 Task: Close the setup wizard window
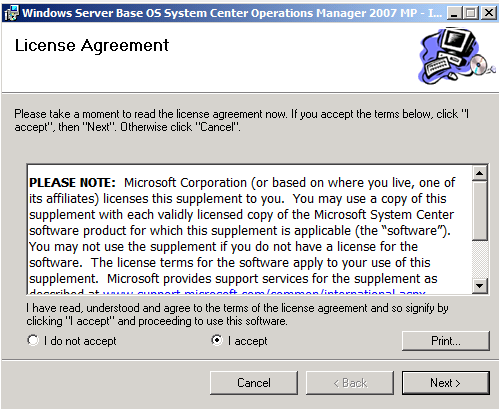coord(489,13)
